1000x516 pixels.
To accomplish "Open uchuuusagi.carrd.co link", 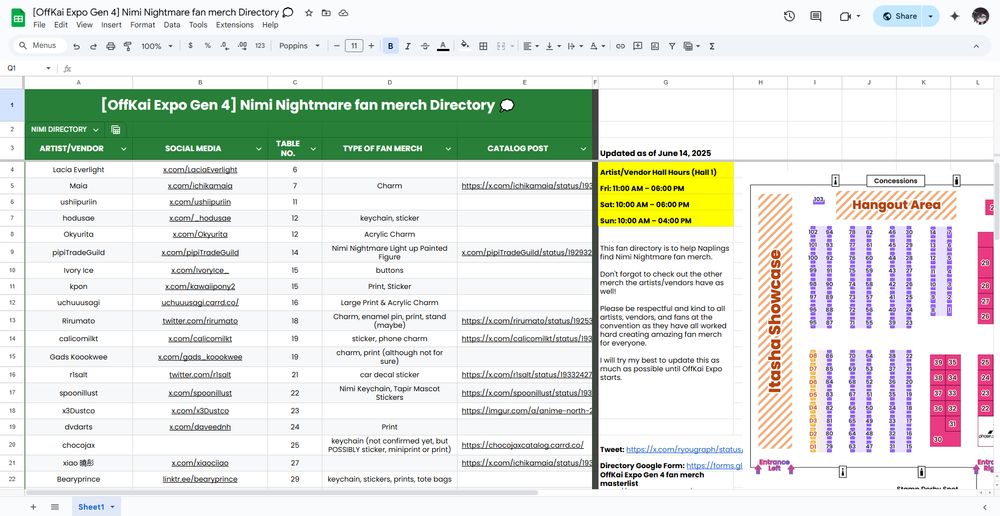I will (x=200, y=302).
